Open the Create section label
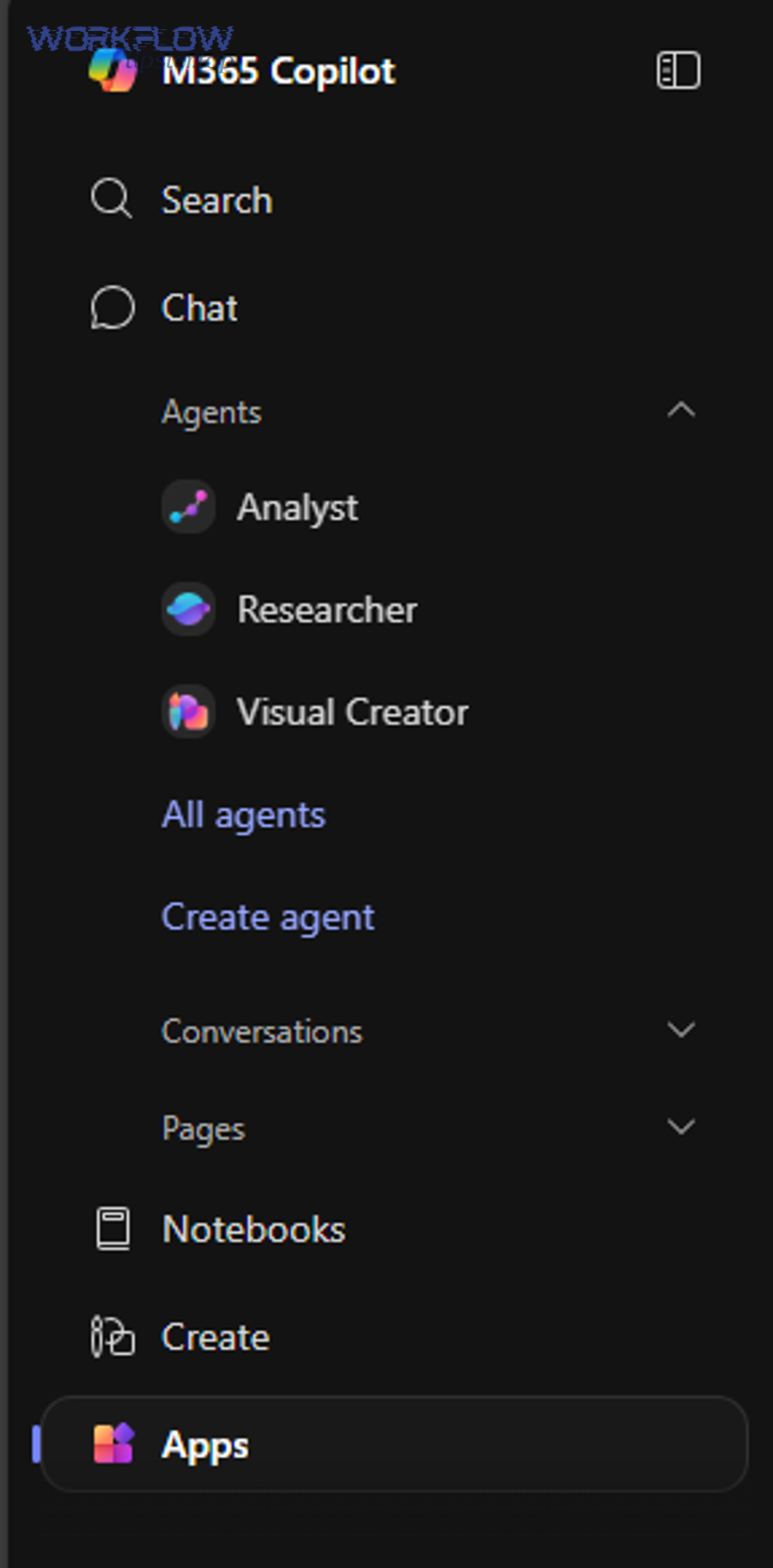This screenshot has width=773, height=1568. tap(216, 1338)
